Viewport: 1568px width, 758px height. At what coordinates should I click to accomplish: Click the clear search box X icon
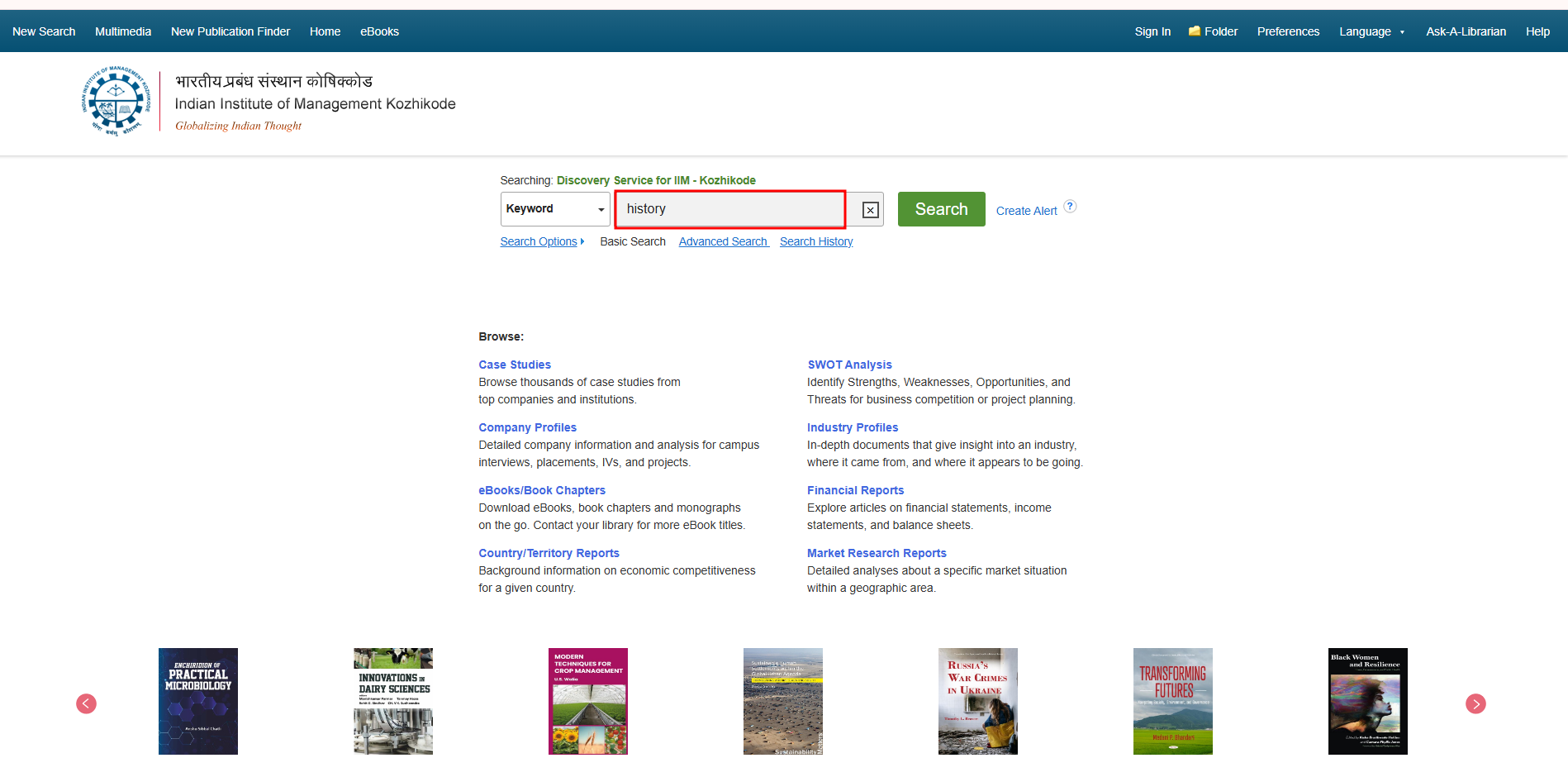tap(870, 210)
